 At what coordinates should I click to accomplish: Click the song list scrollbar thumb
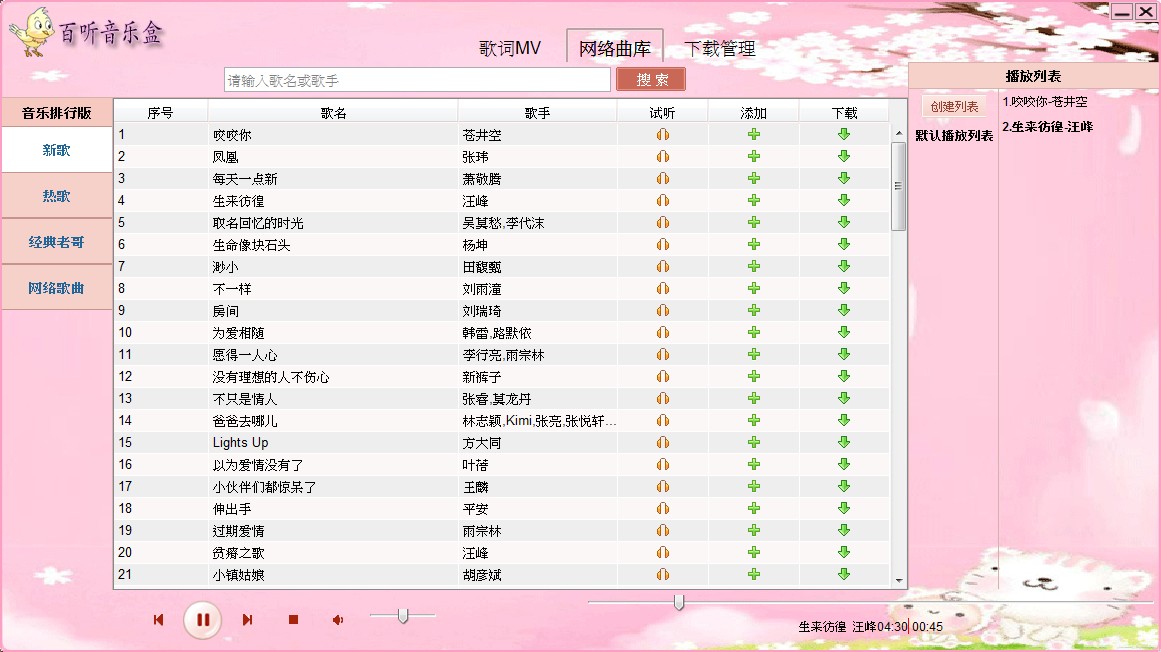click(x=898, y=186)
